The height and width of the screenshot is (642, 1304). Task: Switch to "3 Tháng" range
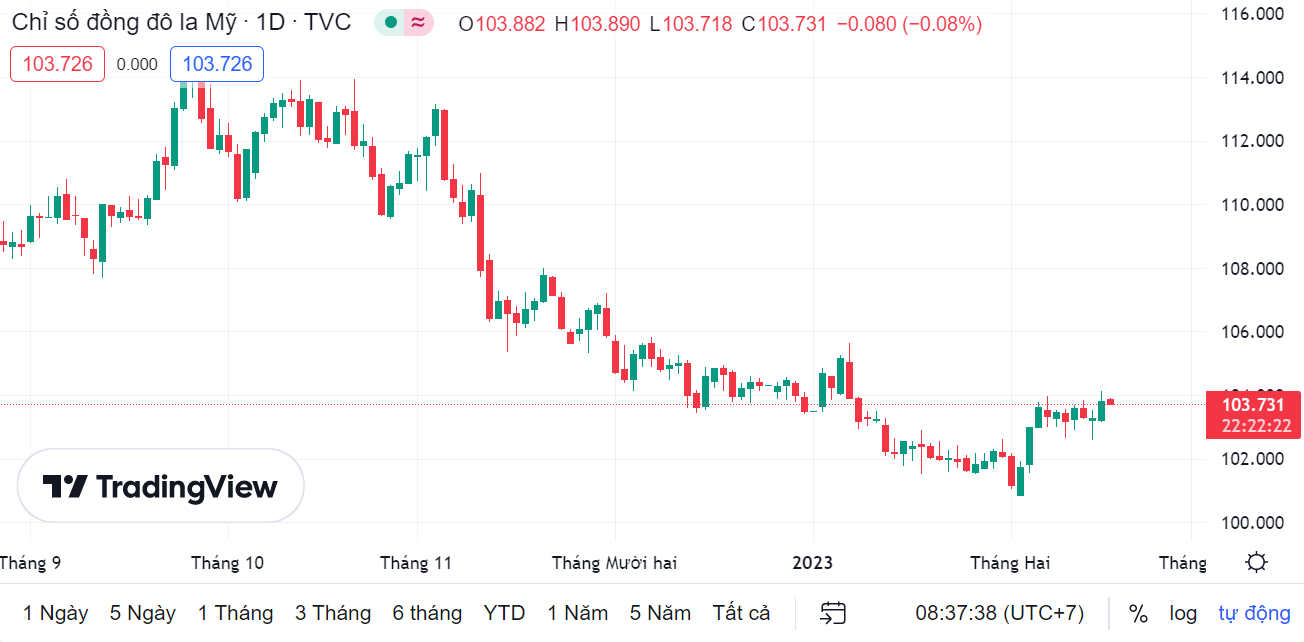[x=333, y=613]
